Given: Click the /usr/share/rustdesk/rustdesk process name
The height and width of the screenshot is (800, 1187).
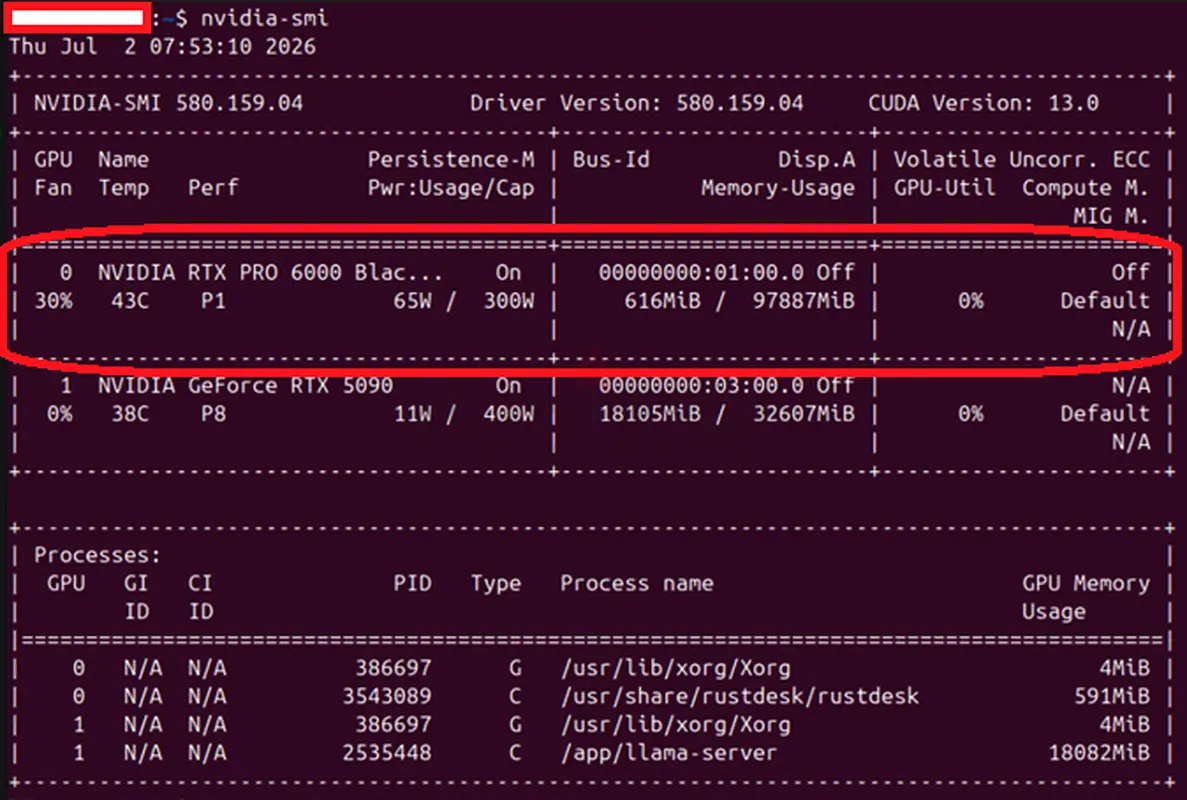Looking at the screenshot, I should (740, 696).
